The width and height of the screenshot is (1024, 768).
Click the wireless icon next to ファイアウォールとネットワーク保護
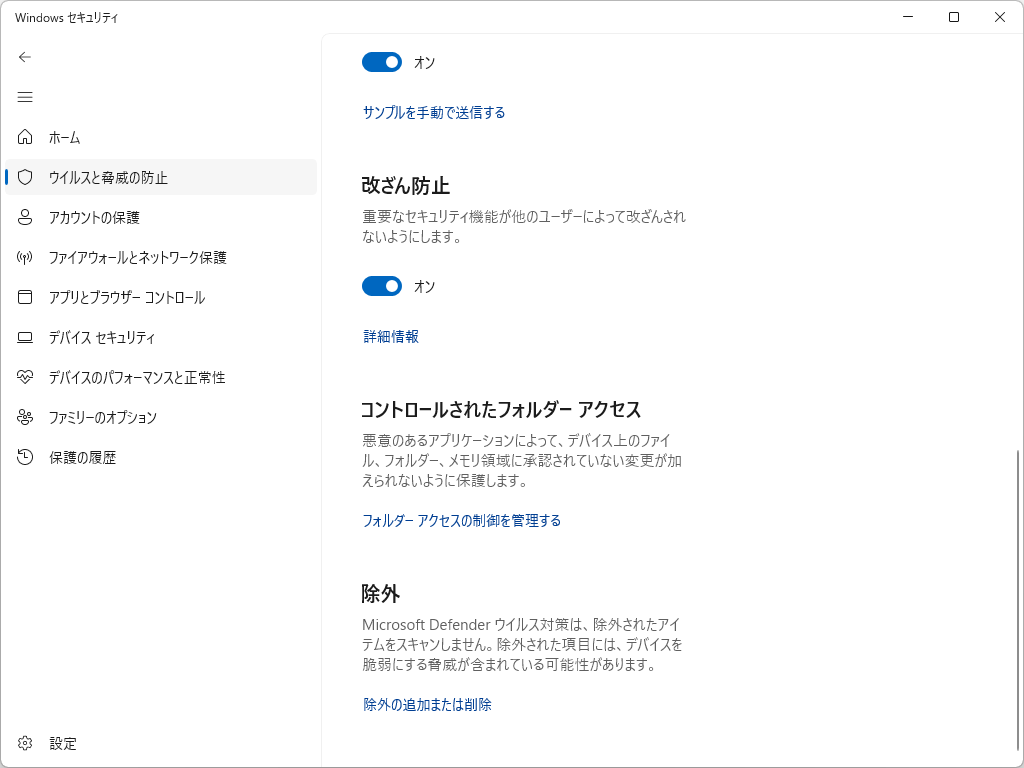pyautogui.click(x=25, y=257)
